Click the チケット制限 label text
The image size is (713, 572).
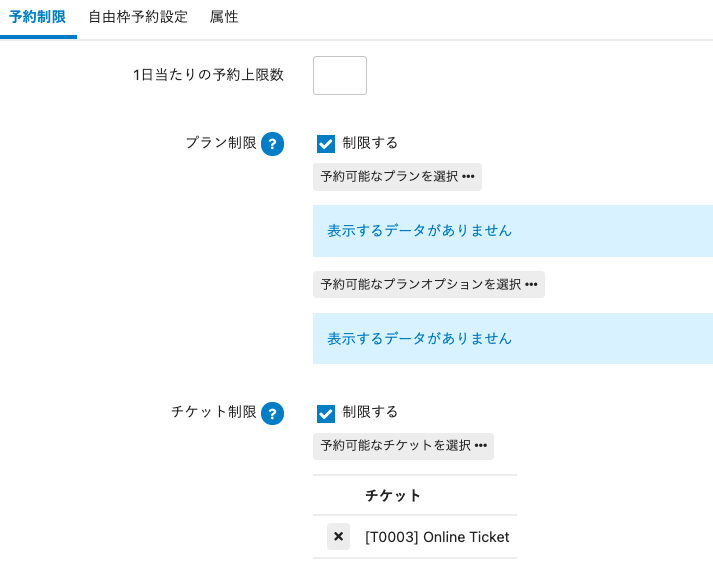pyautogui.click(x=214, y=412)
